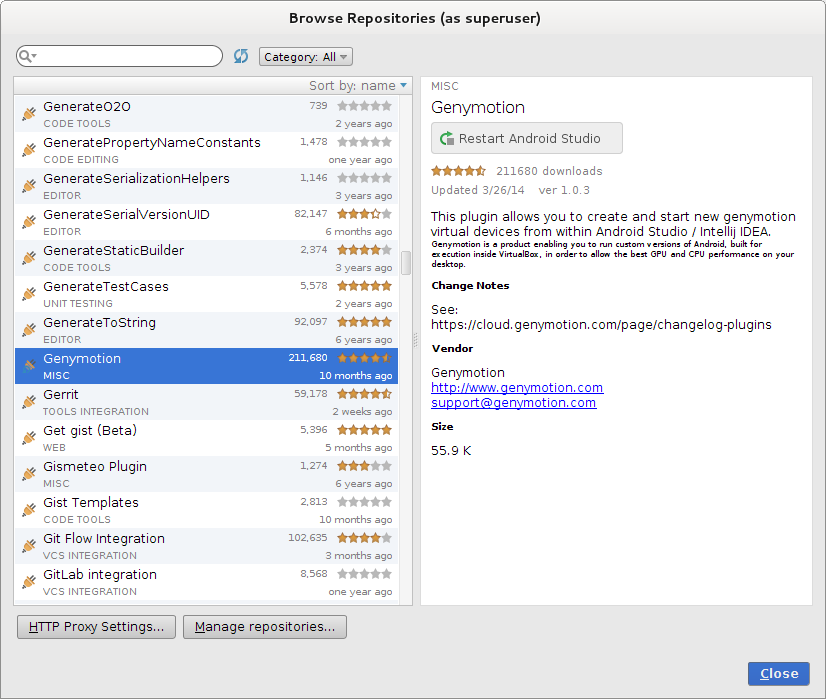Click plugin icon next to GitLab integration
The width and height of the screenshot is (826, 699).
pyautogui.click(x=29, y=582)
